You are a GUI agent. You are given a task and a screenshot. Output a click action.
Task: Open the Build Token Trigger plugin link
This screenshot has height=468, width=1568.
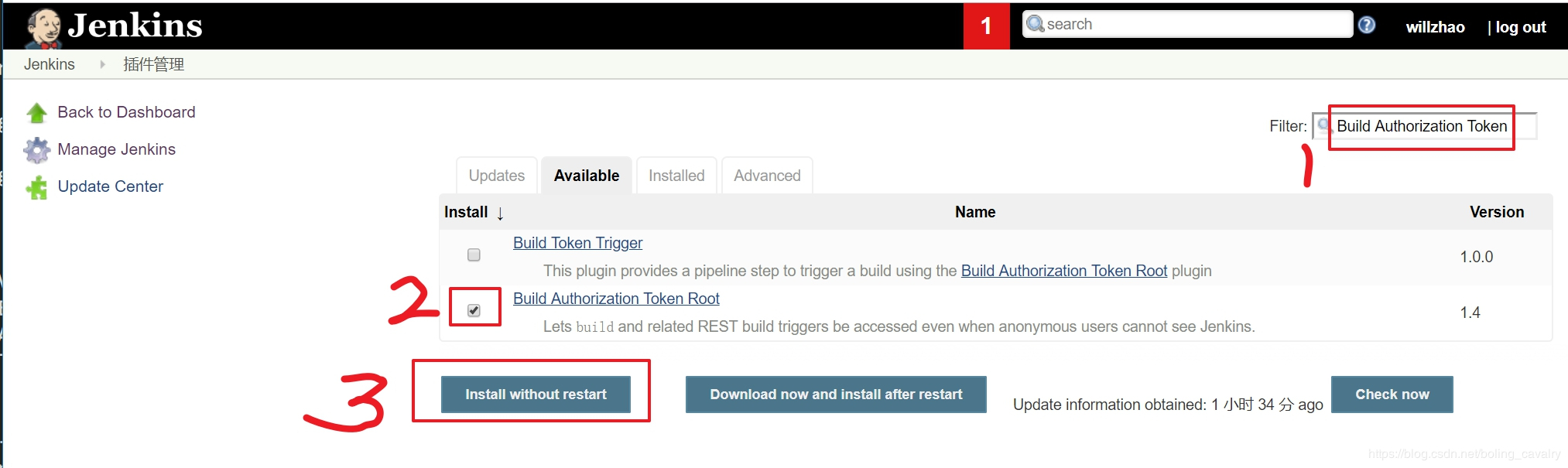(577, 243)
